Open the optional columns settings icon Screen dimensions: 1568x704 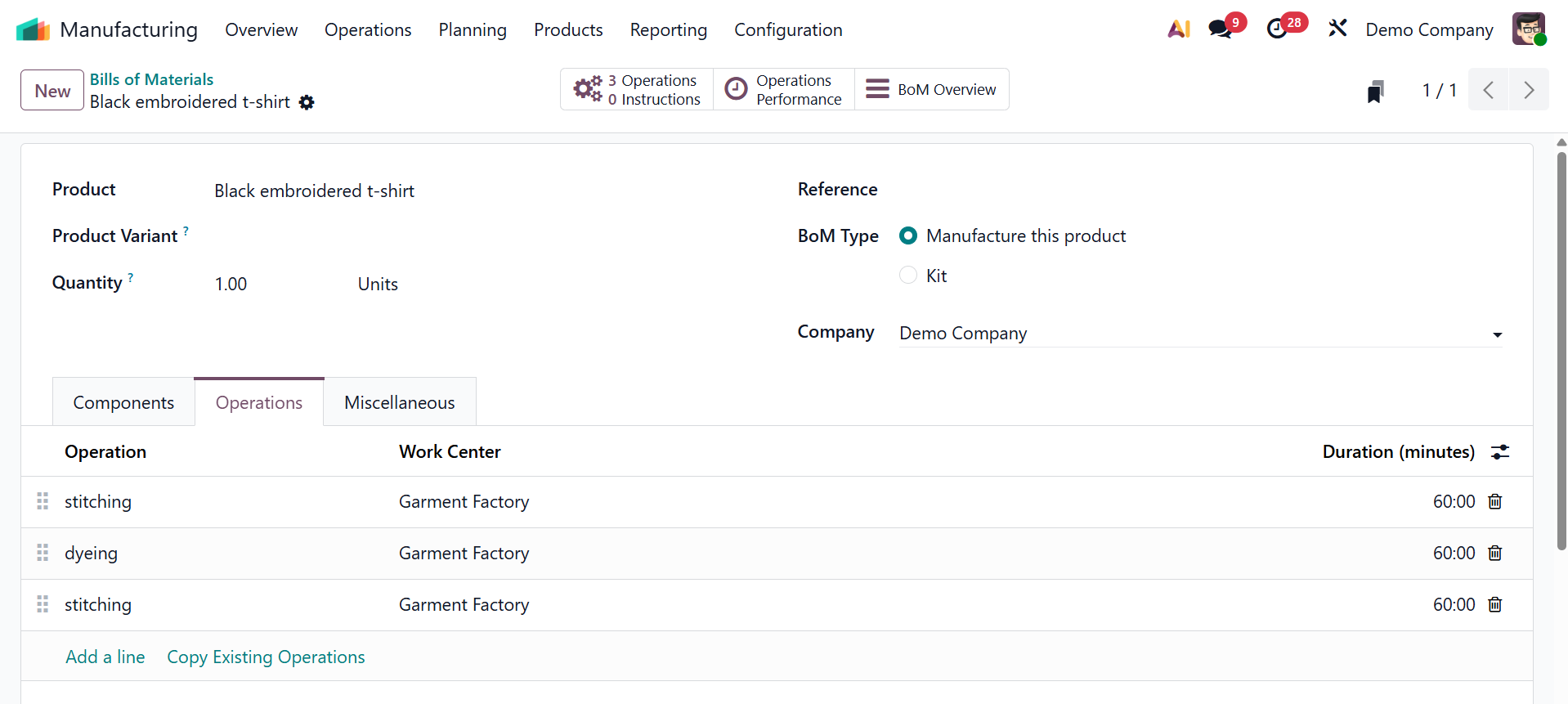pyautogui.click(x=1500, y=452)
